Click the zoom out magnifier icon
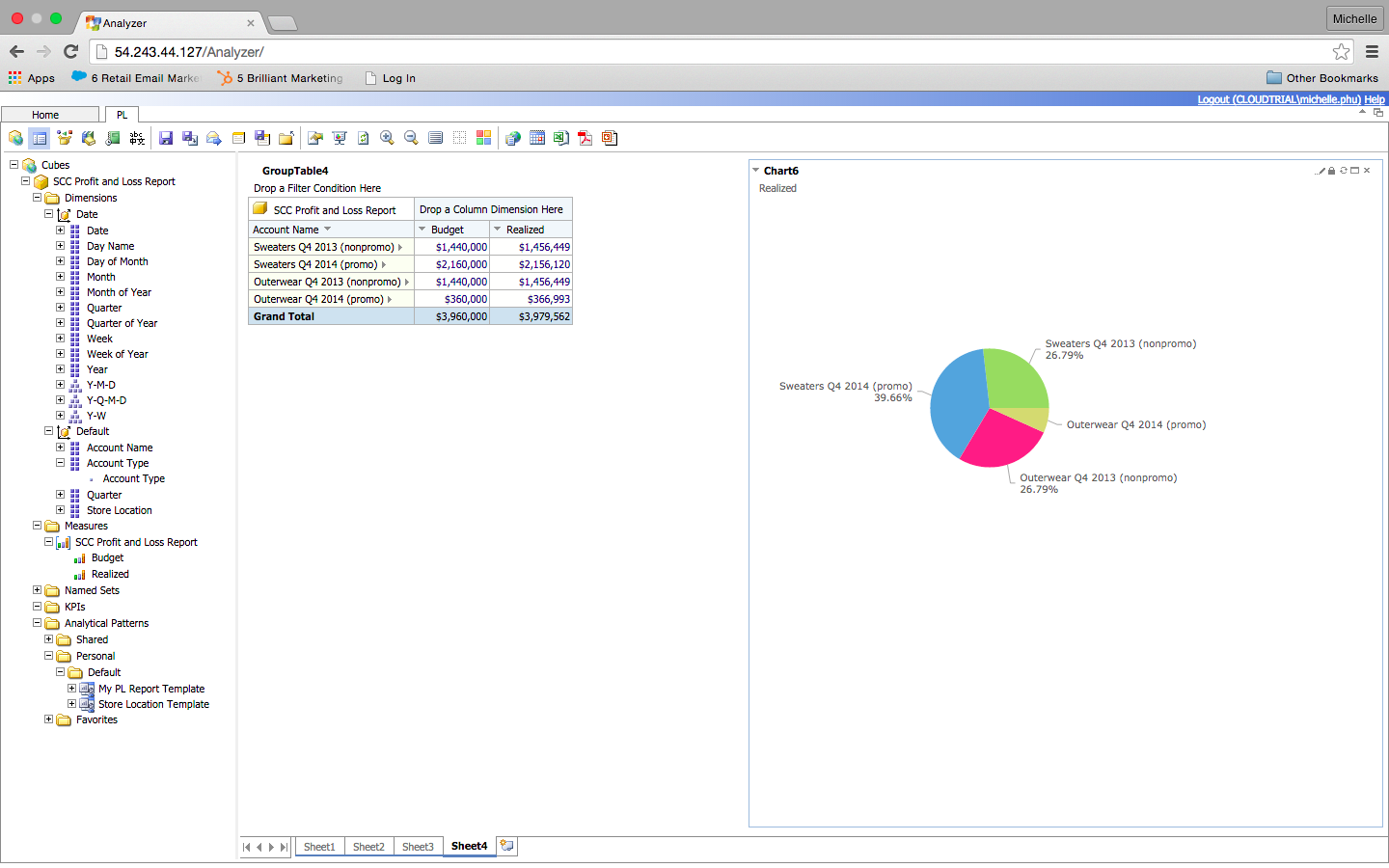 point(411,138)
